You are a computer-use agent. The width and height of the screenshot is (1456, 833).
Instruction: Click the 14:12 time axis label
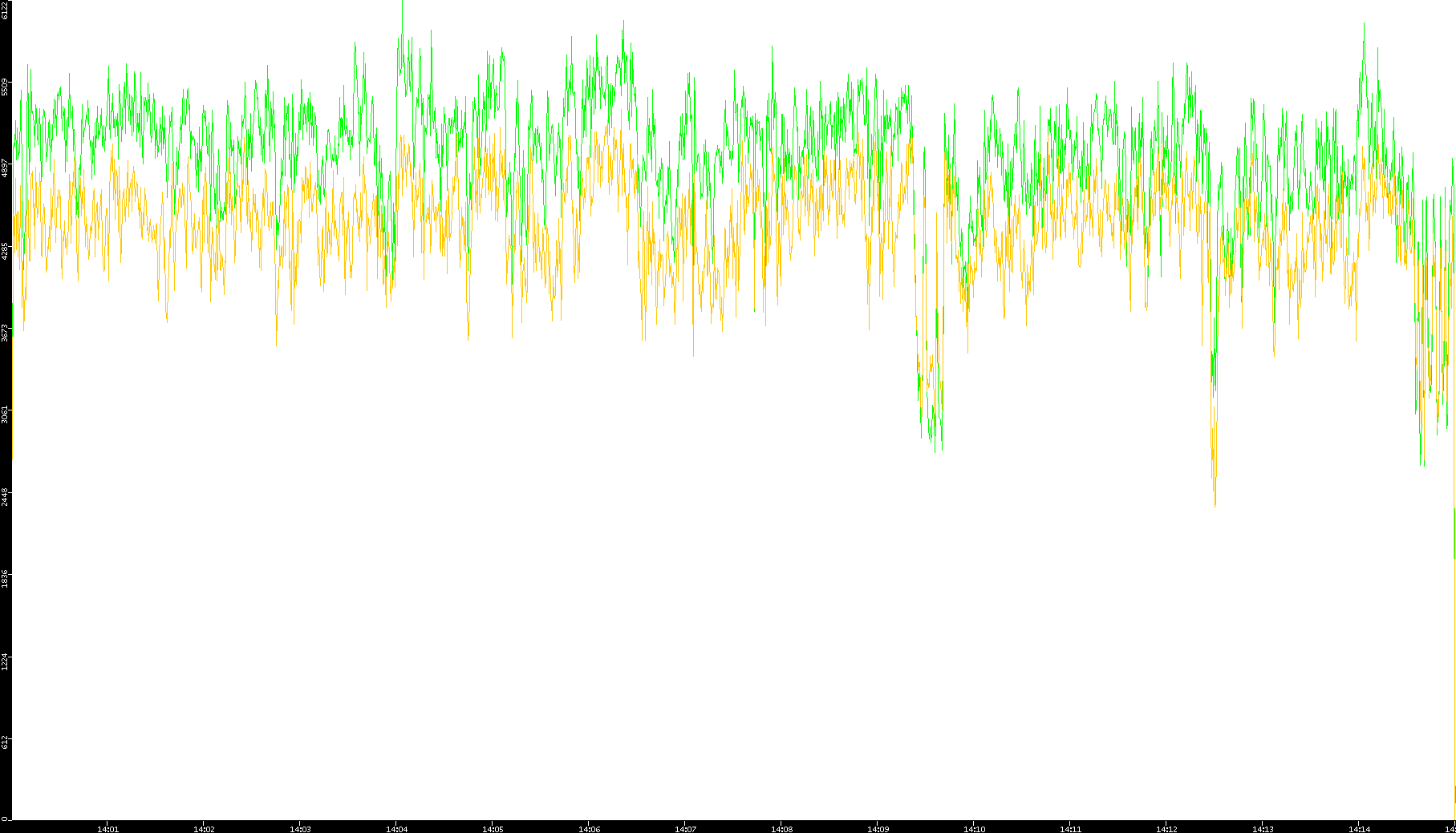(1166, 829)
